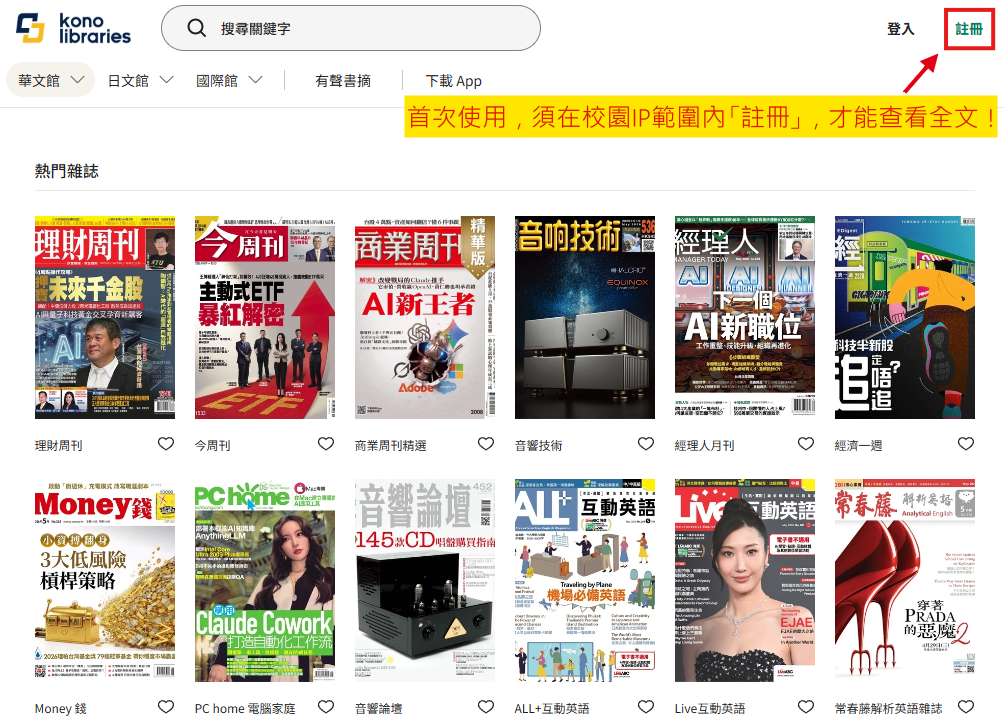Open the 經濟一週 magazine cover

coord(905,318)
